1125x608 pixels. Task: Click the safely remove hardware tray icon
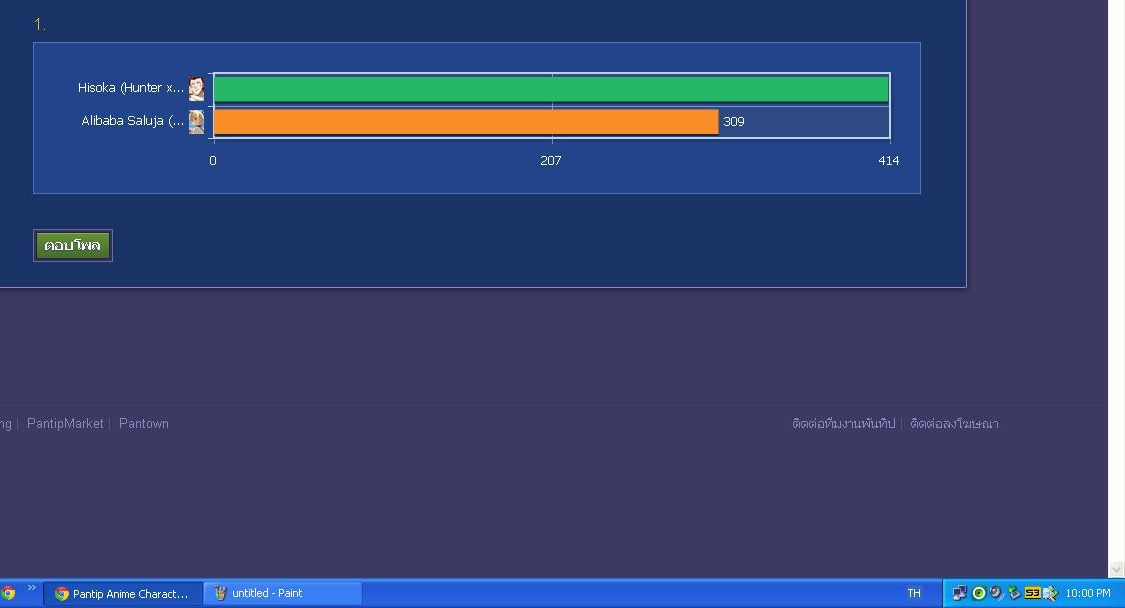[x=1014, y=593]
